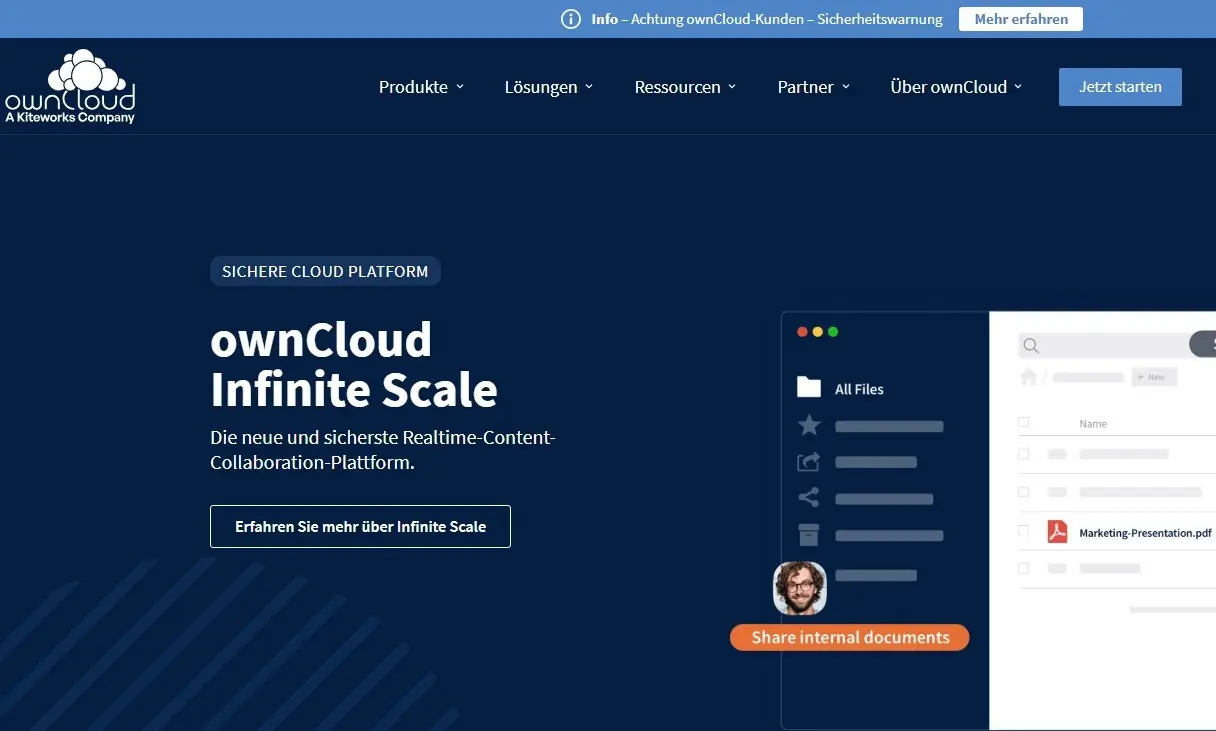This screenshot has width=1216, height=731.
Task: Click the Mehr erfahren security warning button
Action: 1020,18
